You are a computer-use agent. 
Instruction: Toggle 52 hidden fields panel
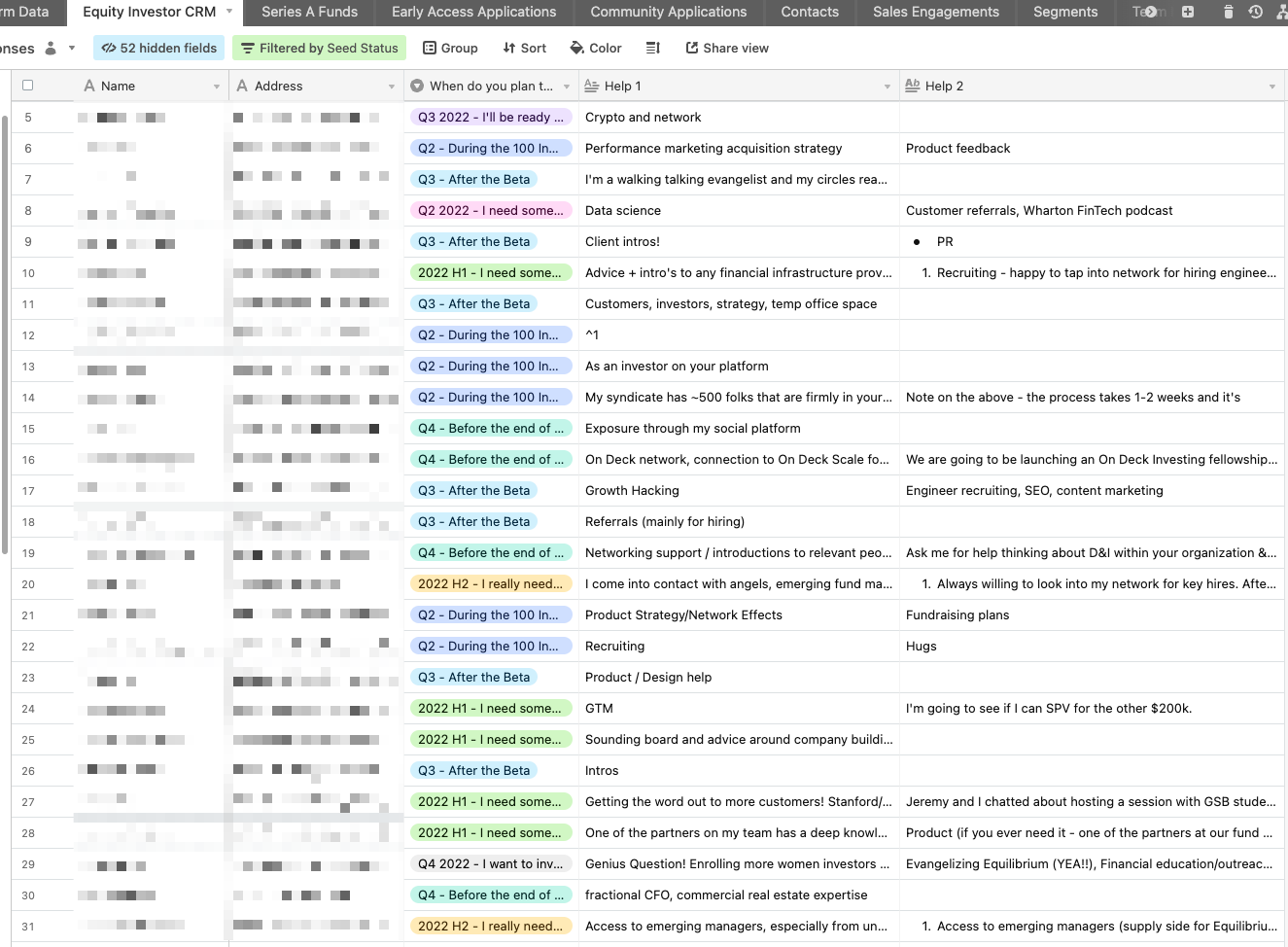(159, 48)
